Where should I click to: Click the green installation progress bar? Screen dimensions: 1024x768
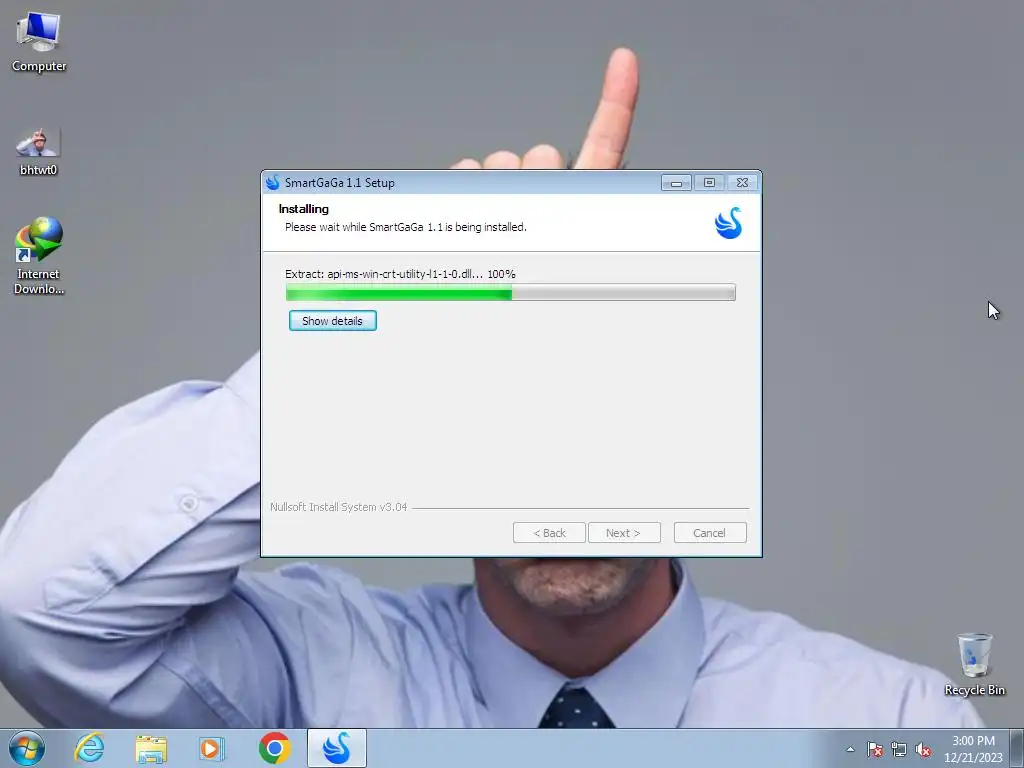[511, 292]
